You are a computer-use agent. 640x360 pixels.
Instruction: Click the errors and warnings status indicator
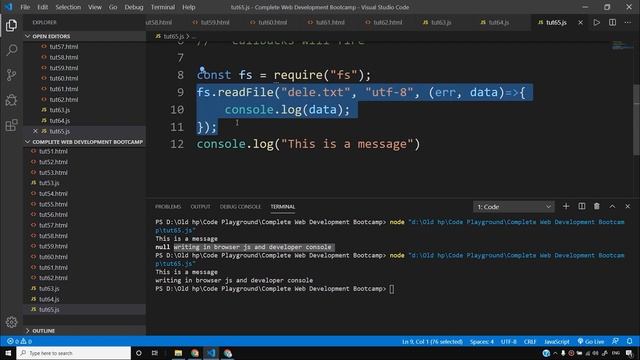pos(19,341)
